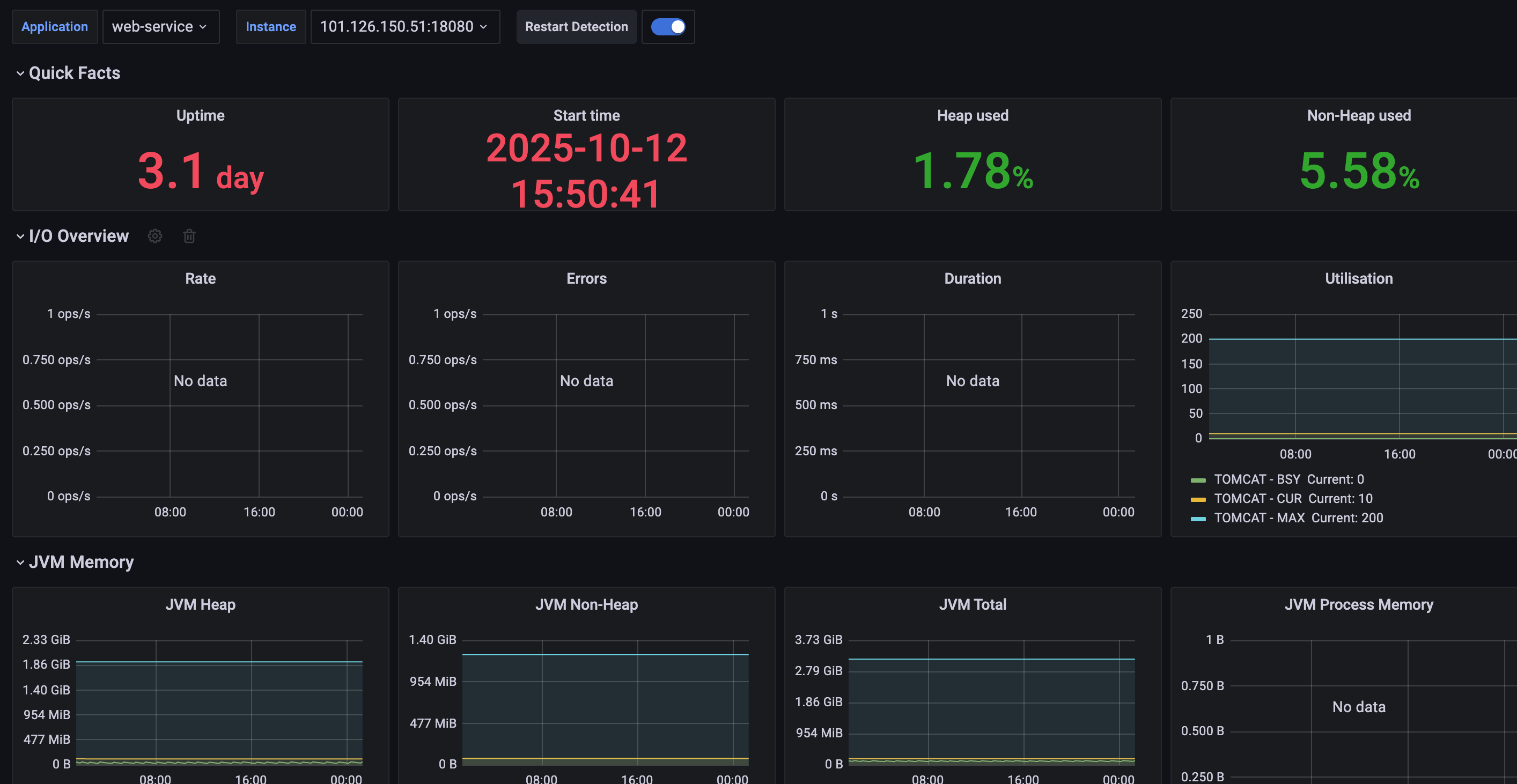Image resolution: width=1517 pixels, height=784 pixels.
Task: Open the Heap used panel title menu
Action: 973,115
